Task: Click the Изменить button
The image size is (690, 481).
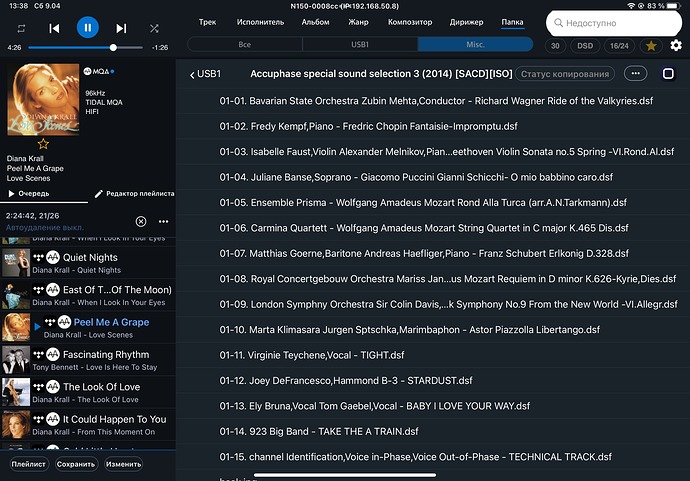Action: coord(123,464)
